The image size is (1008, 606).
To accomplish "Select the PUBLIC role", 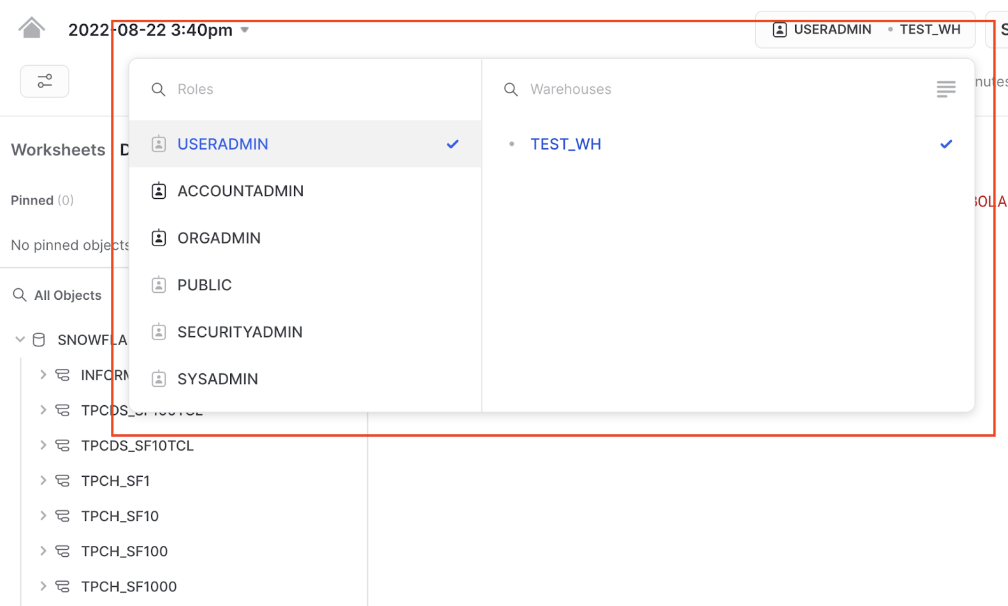I will click(x=305, y=285).
